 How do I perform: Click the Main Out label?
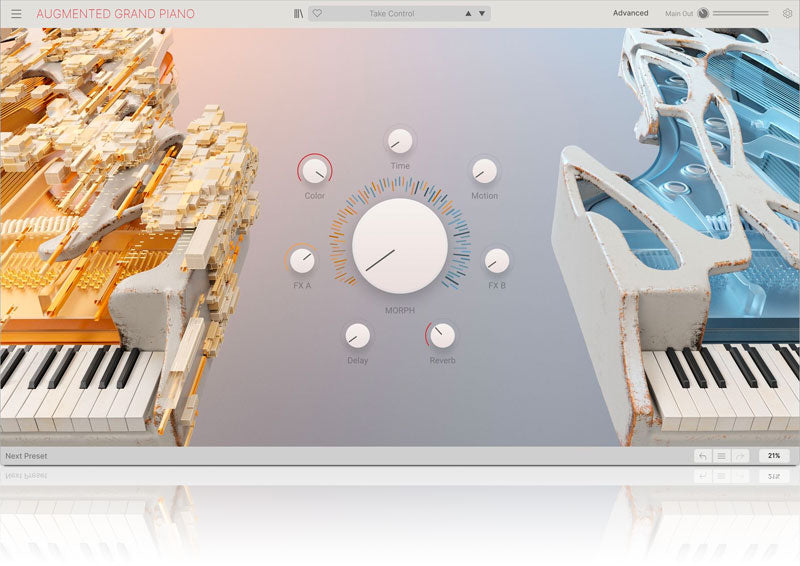[x=679, y=14]
